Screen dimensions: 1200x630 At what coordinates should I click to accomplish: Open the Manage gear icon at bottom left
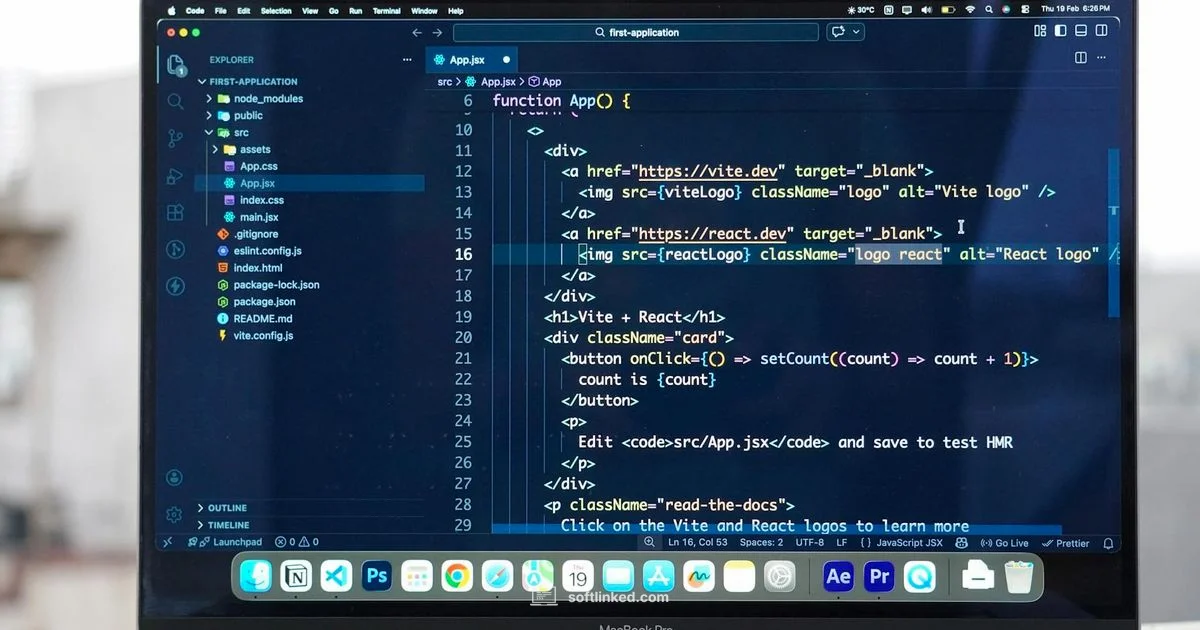point(175,515)
